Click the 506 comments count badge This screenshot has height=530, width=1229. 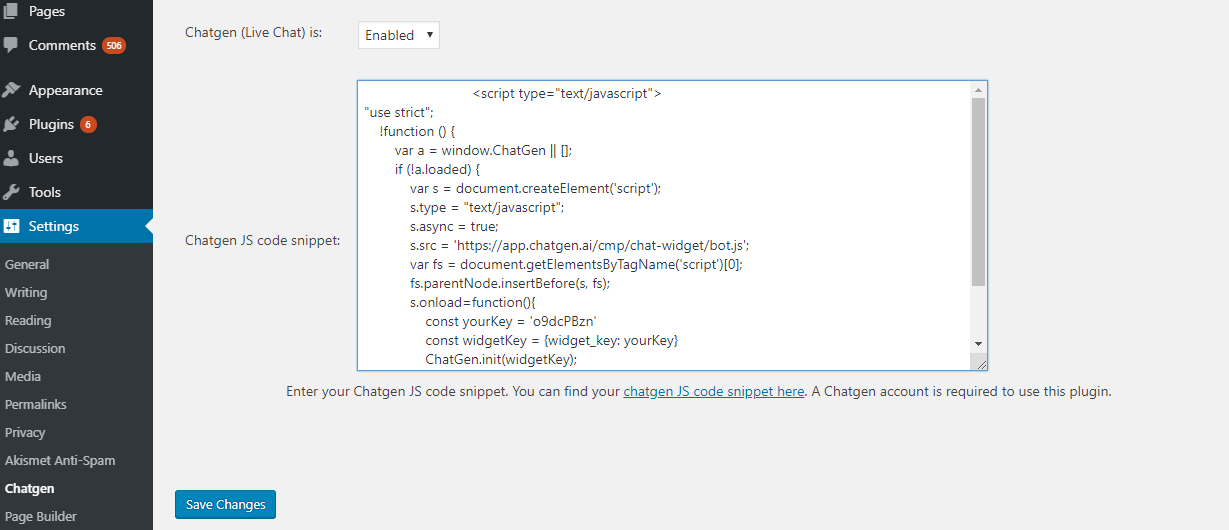click(113, 45)
